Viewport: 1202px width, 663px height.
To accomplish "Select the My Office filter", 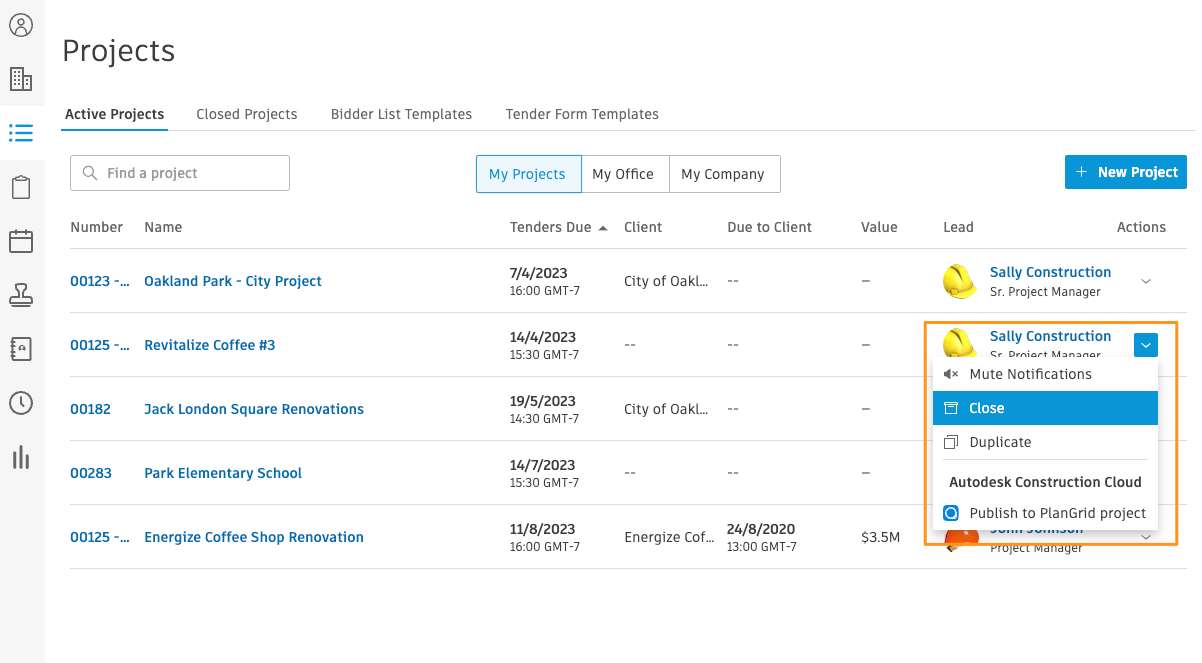I will (x=623, y=174).
